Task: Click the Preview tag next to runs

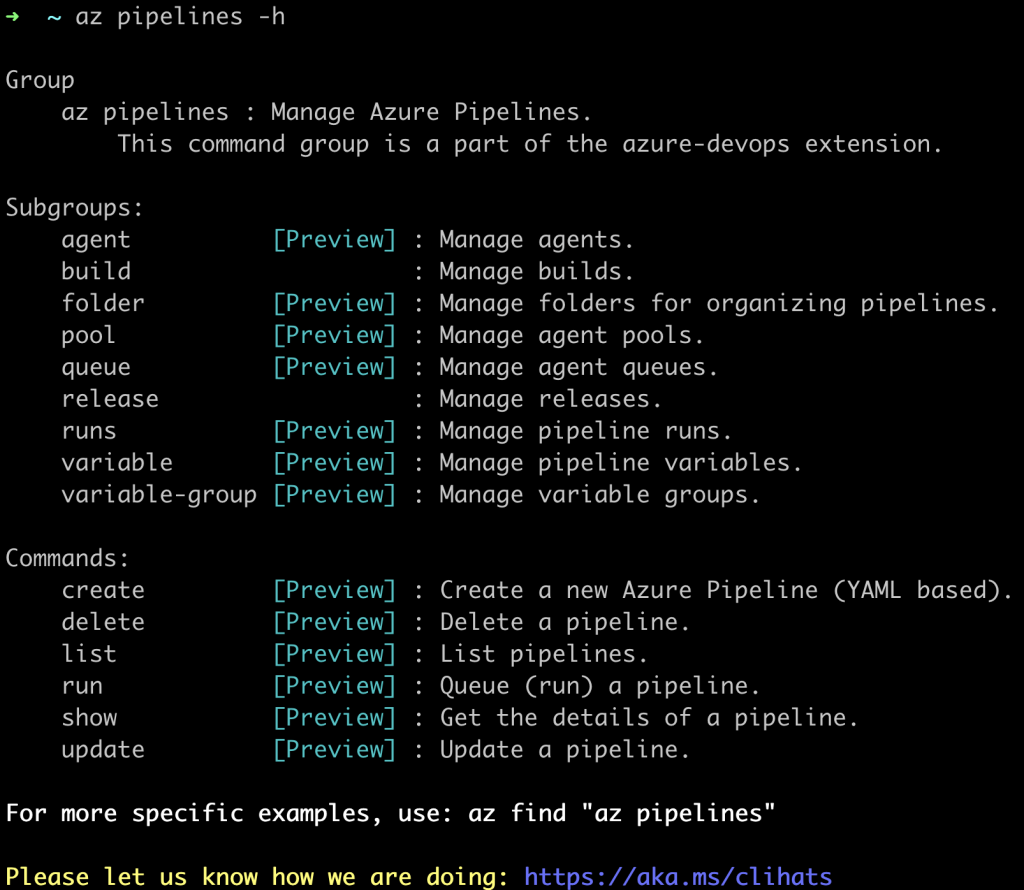Action: pyautogui.click(x=334, y=431)
